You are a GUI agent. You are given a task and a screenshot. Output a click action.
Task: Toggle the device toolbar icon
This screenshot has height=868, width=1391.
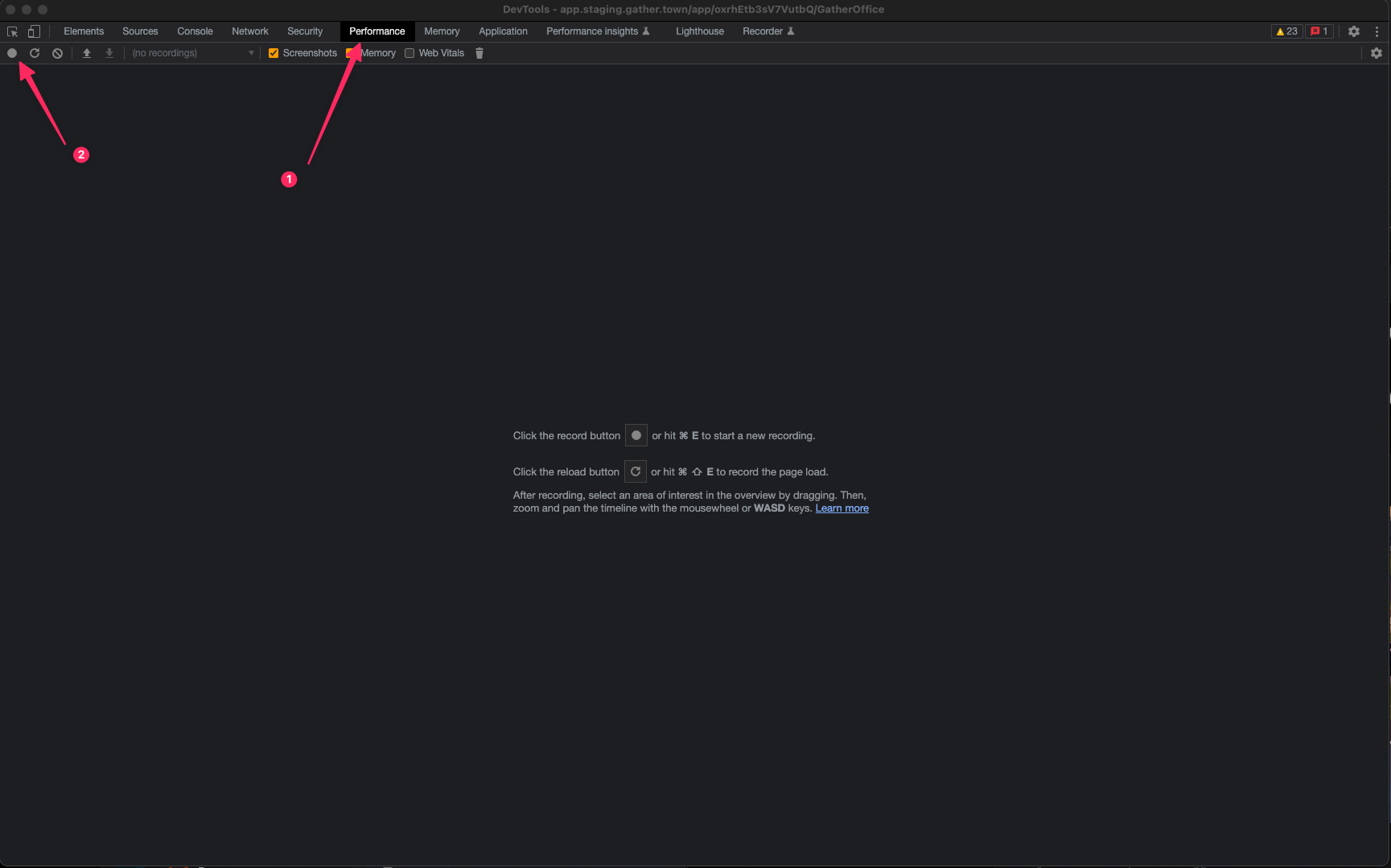[x=34, y=31]
